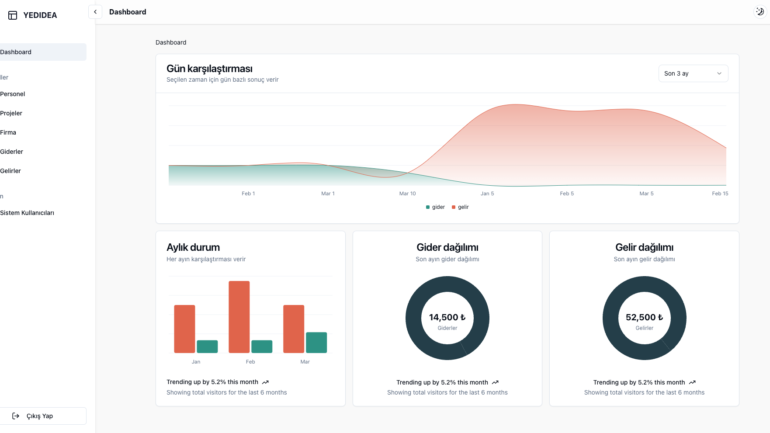
Task: Click the Gider dağılımı heading
Action: [447, 247]
